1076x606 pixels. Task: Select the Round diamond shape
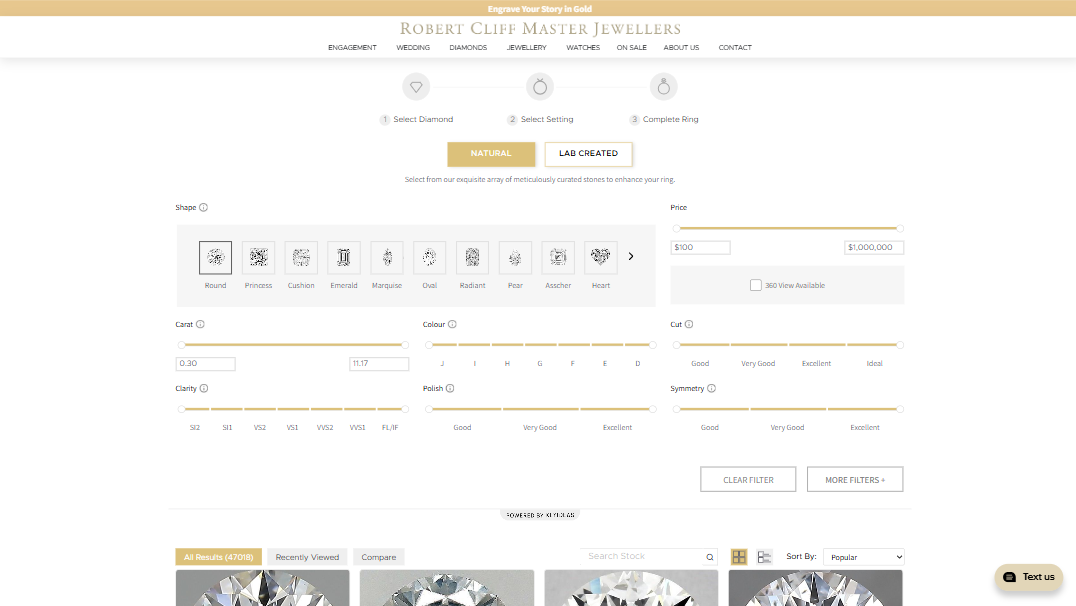(x=215, y=258)
